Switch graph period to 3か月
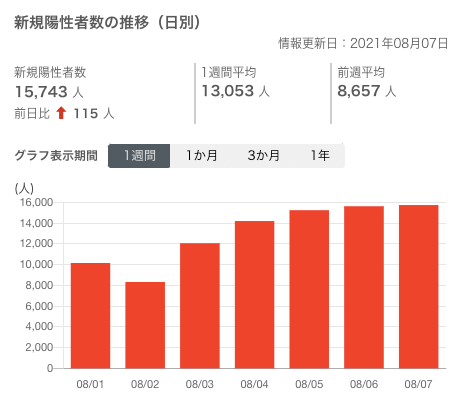The height and width of the screenshot is (403, 469). pos(263,156)
